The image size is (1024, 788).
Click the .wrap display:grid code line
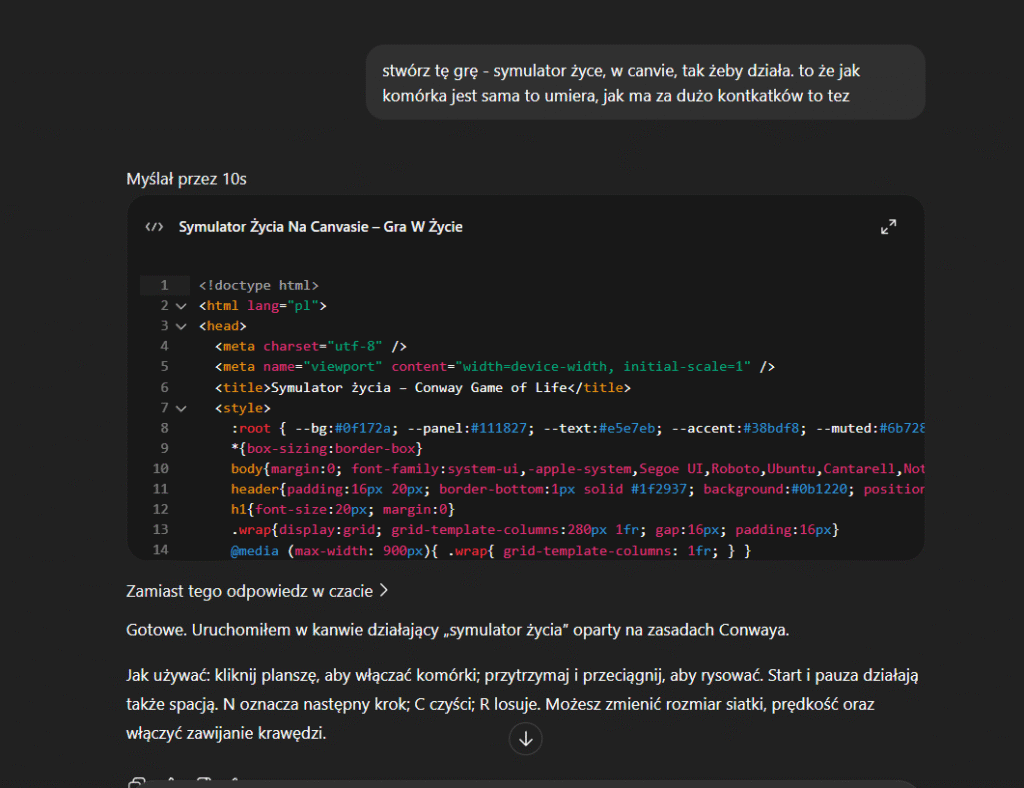coord(535,529)
